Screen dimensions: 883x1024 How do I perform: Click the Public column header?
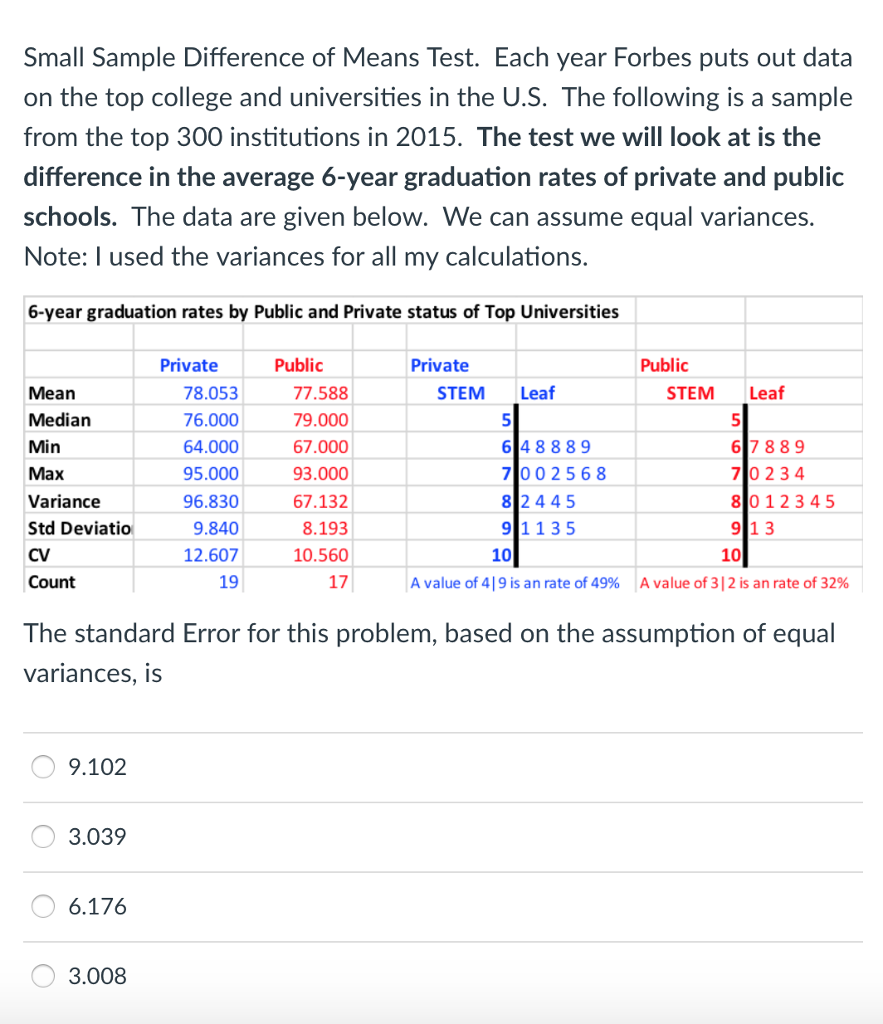tap(298, 365)
